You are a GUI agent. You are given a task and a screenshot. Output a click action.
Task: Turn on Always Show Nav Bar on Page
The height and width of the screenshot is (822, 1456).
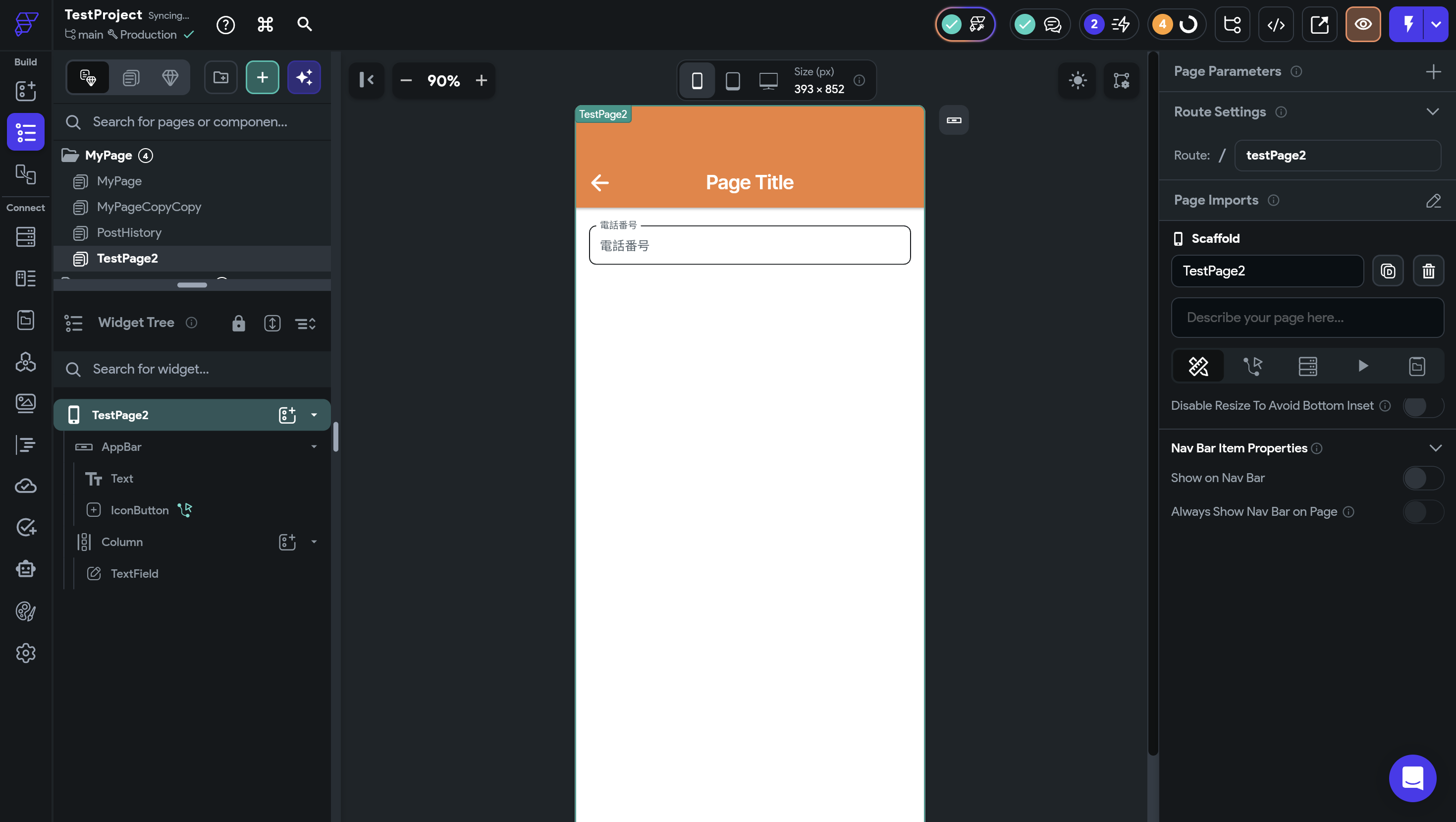[x=1423, y=512]
